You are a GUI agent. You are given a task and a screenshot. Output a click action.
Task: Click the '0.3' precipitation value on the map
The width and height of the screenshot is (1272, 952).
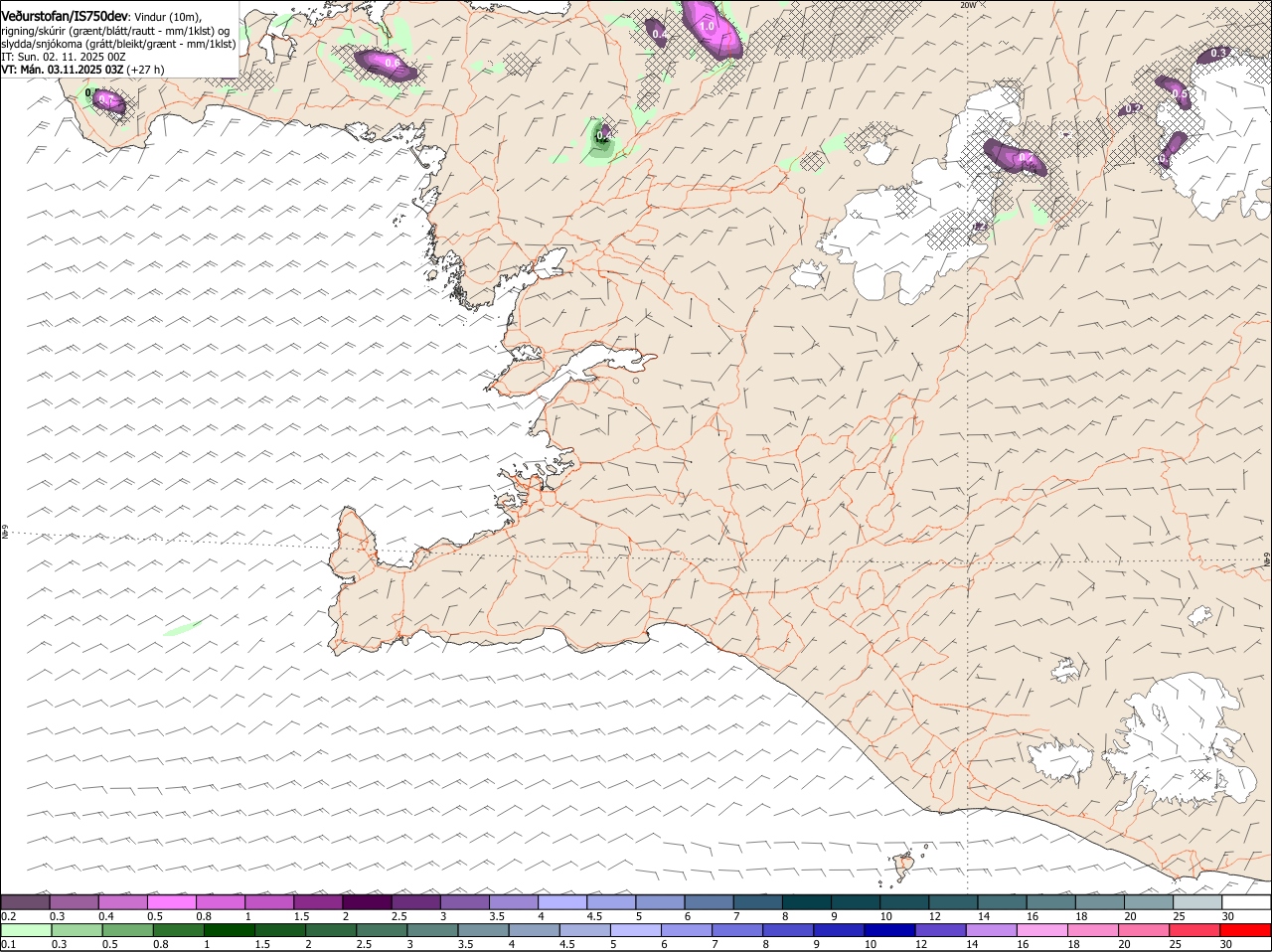coord(1219,53)
